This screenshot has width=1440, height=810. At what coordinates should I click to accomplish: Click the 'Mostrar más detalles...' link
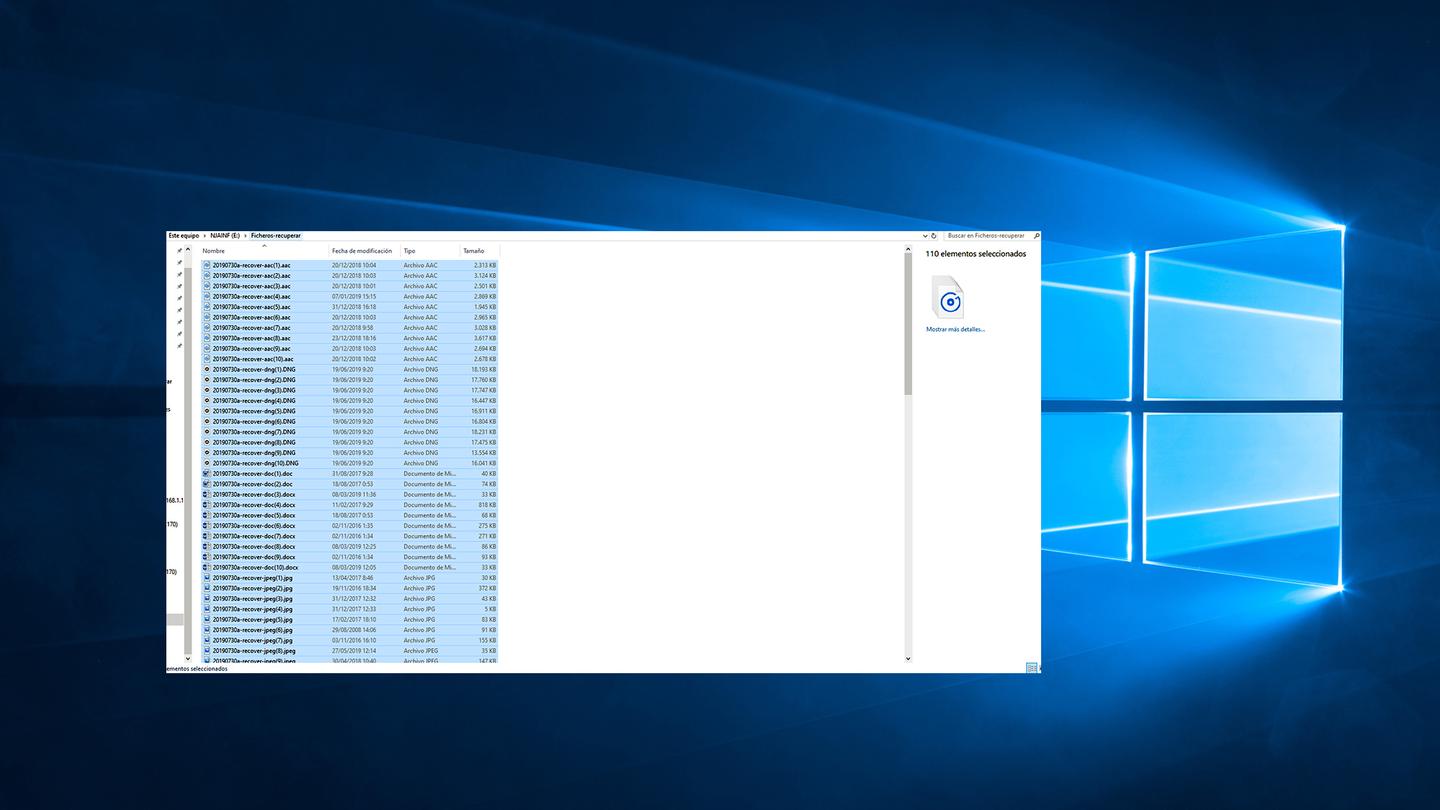[x=955, y=329]
